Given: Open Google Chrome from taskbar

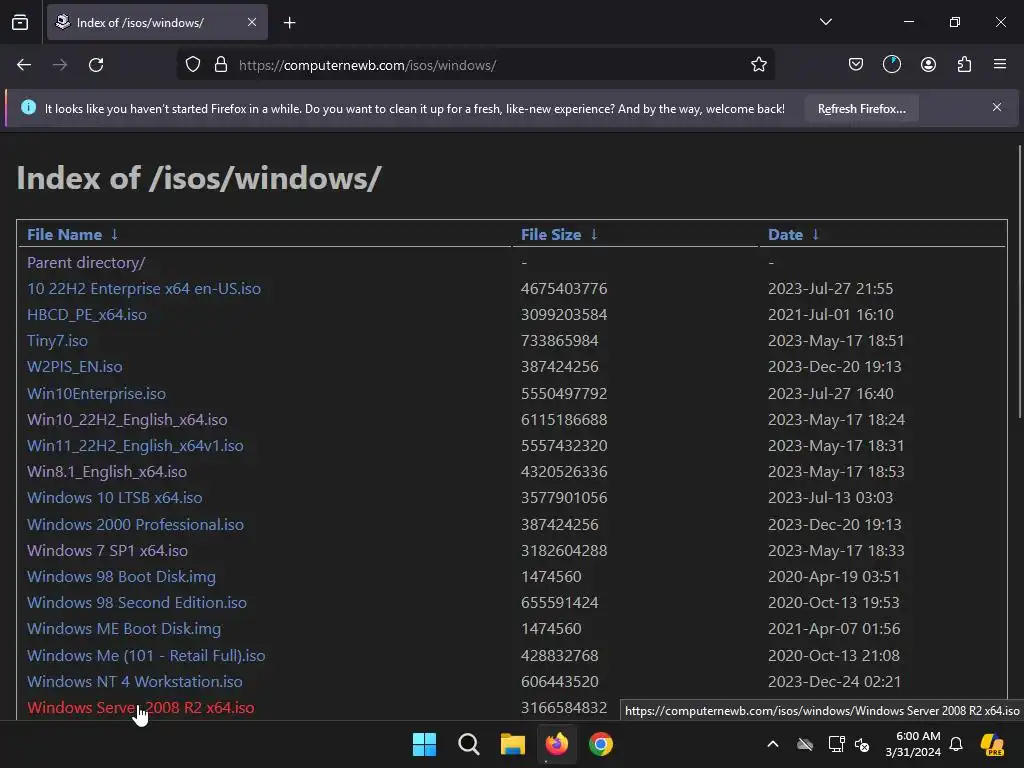Looking at the screenshot, I should (601, 744).
